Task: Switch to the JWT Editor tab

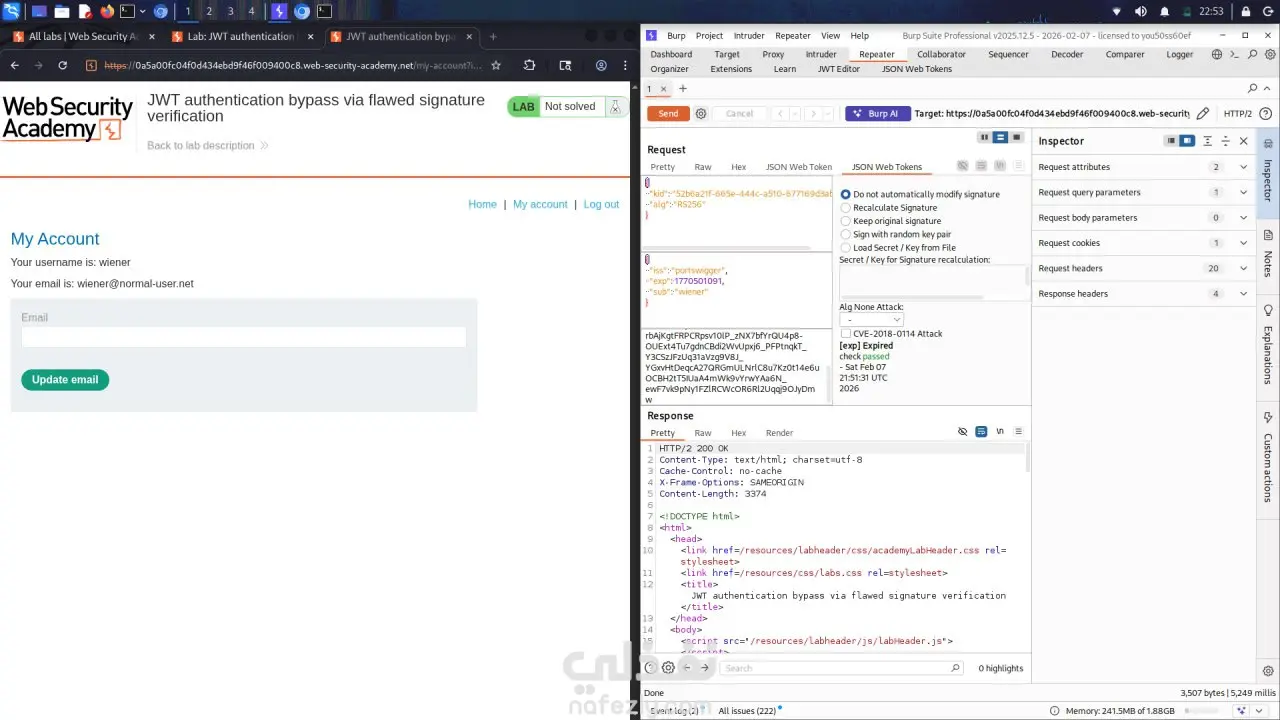Action: [839, 69]
